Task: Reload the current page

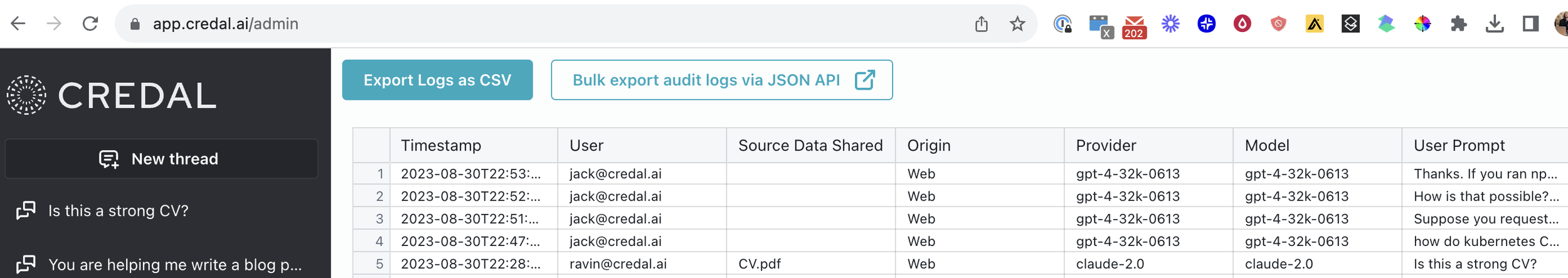Action: pos(90,24)
